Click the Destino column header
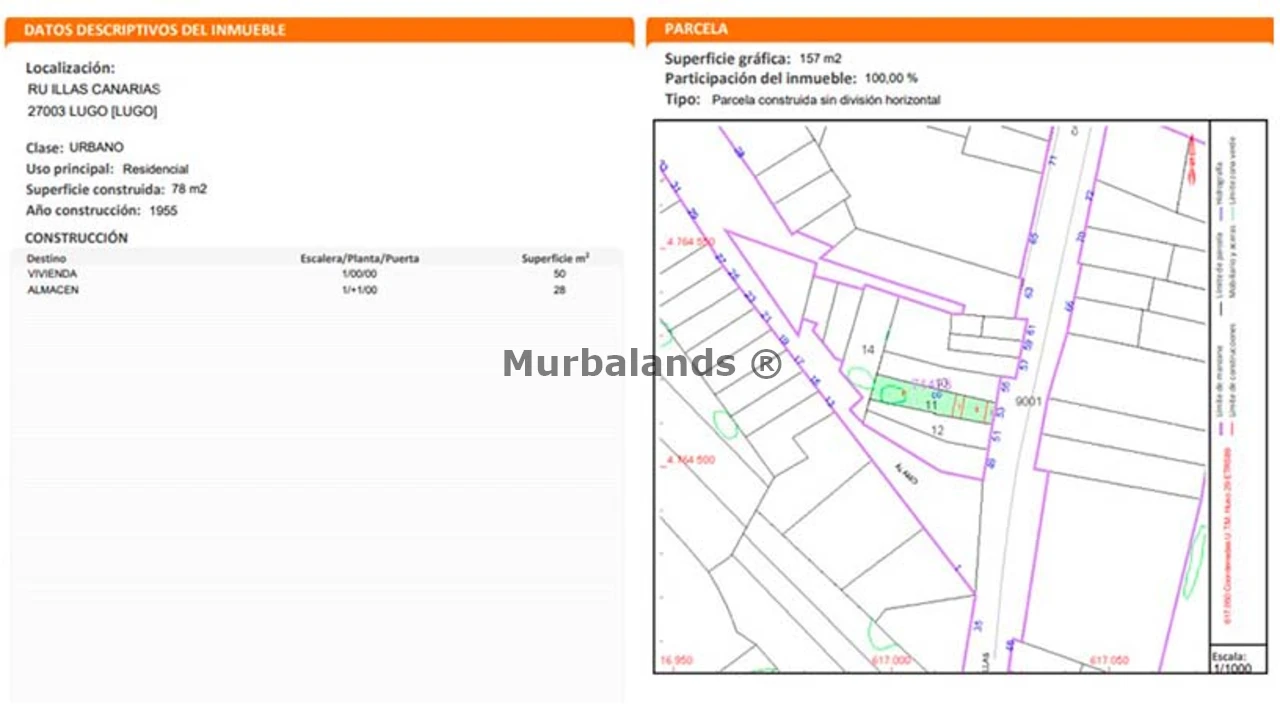 coord(47,258)
